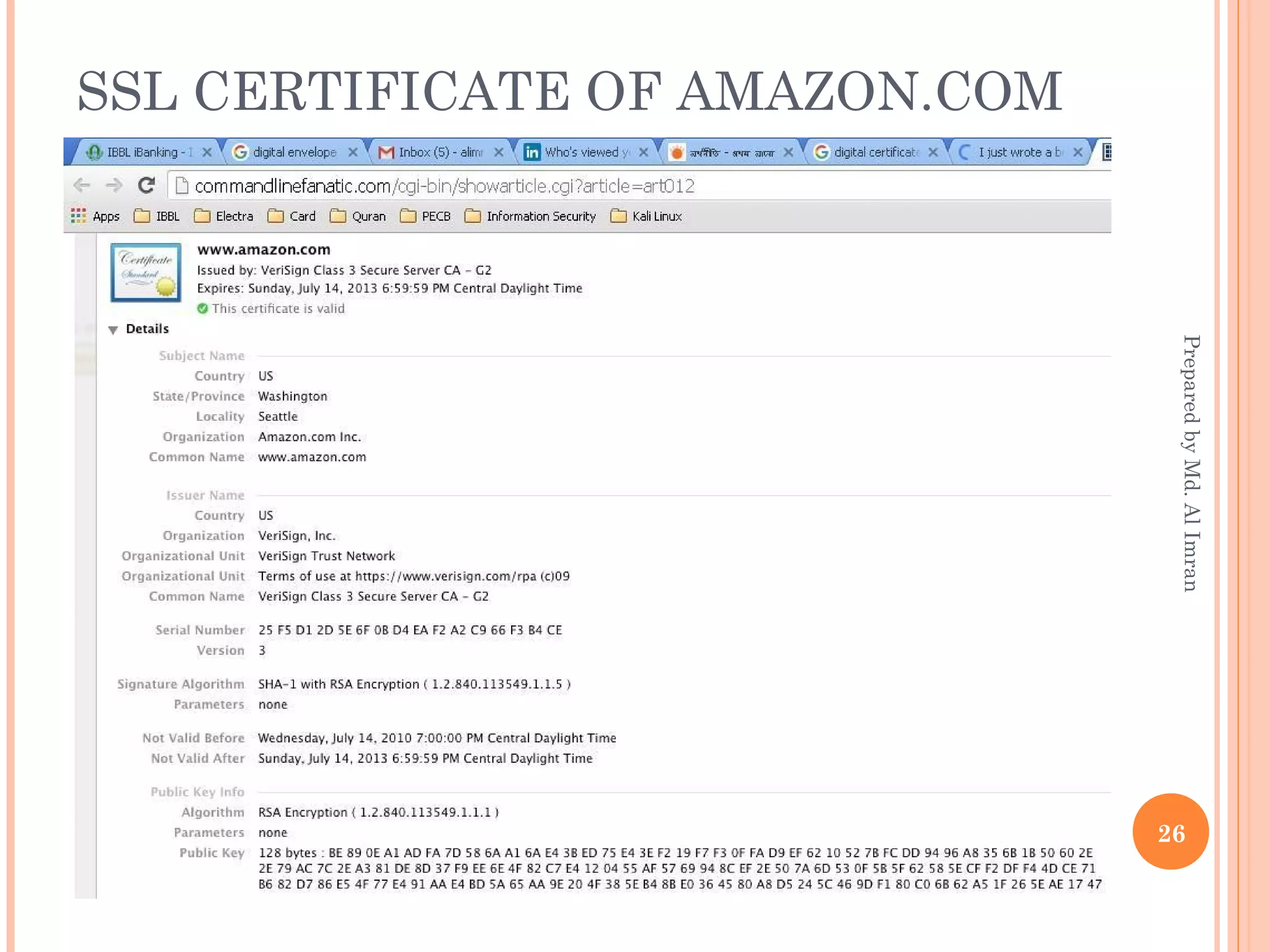Click the slide number 26 badge
The image size is (1270, 952).
click(x=1171, y=832)
